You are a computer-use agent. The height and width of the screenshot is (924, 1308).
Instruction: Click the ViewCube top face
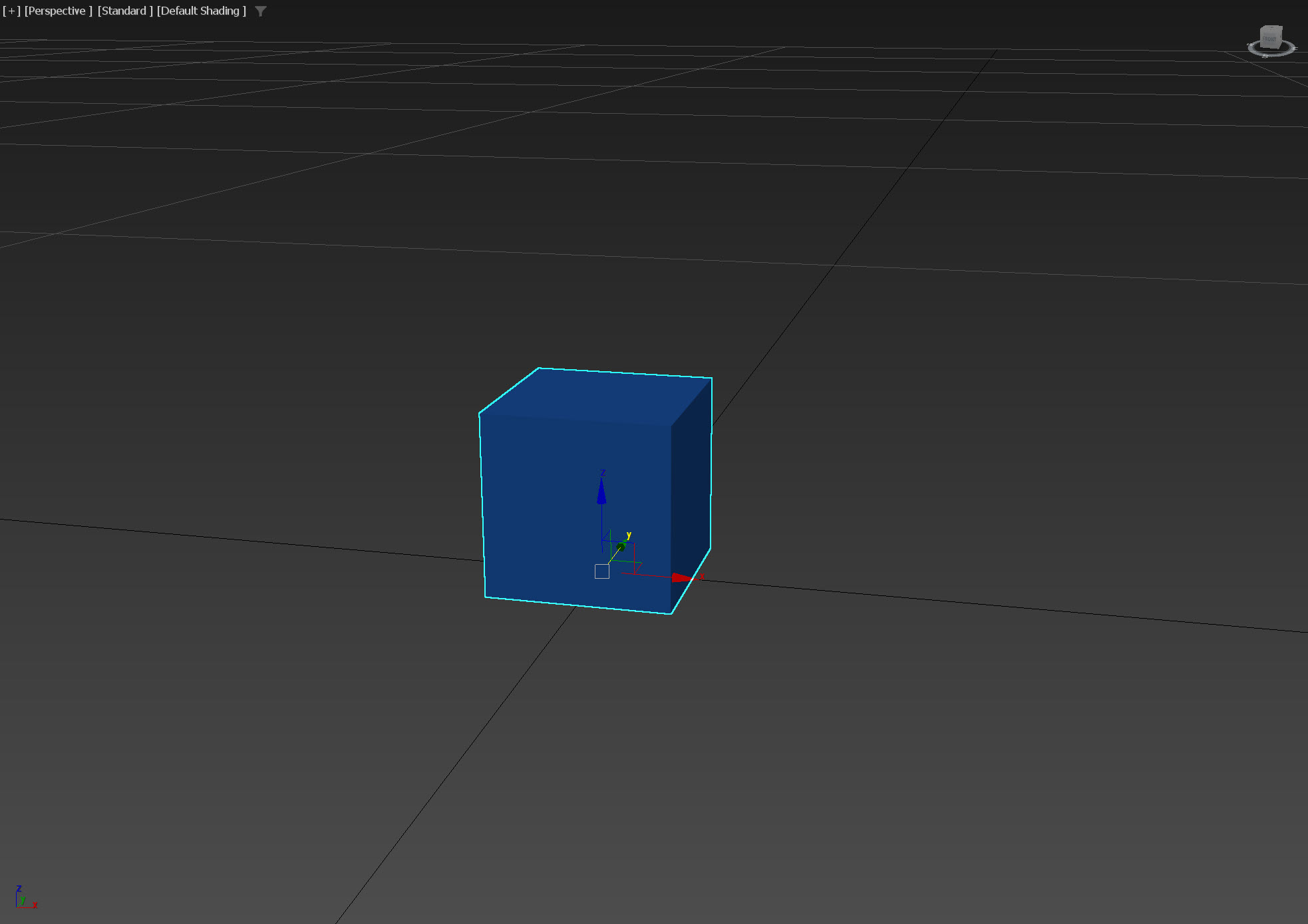point(1271,28)
